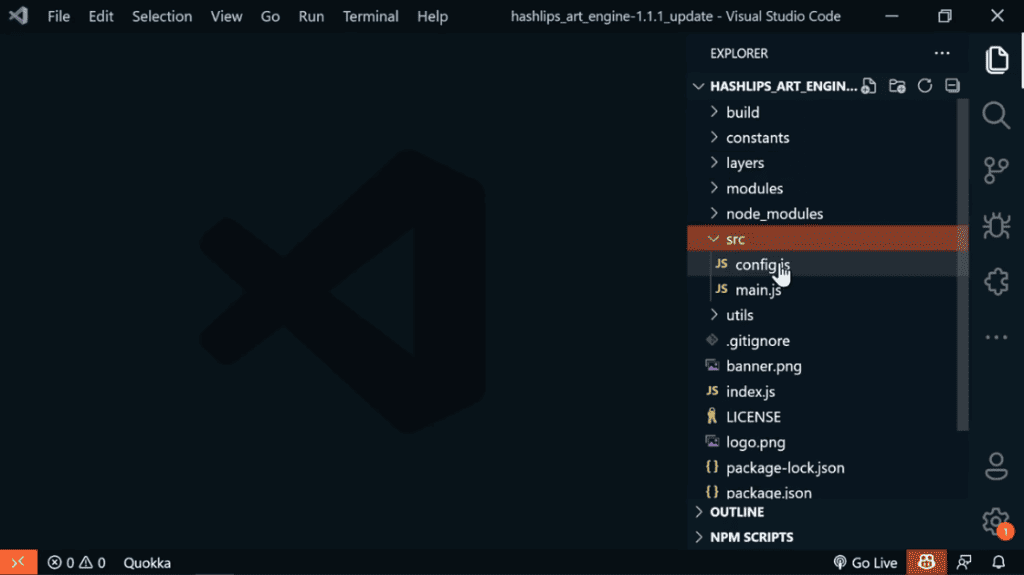The image size is (1024, 575).
Task: Open Explorer views and more actions menu
Action: pos(942,53)
